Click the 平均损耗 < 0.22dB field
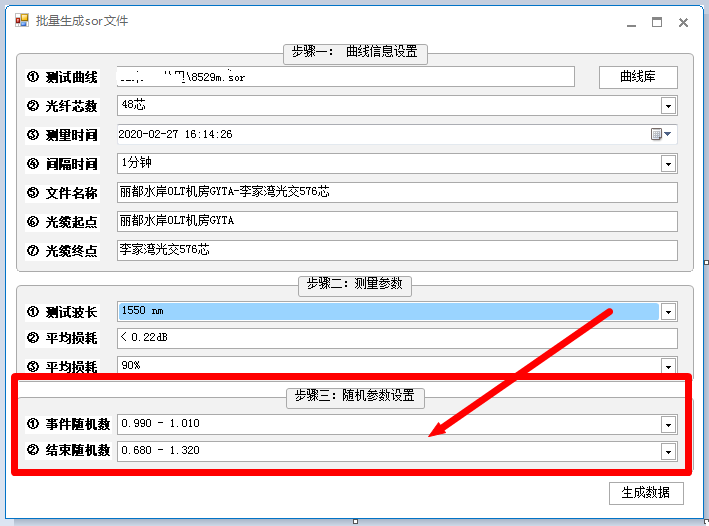Viewport: 709px width, 526px height. [x=397, y=338]
